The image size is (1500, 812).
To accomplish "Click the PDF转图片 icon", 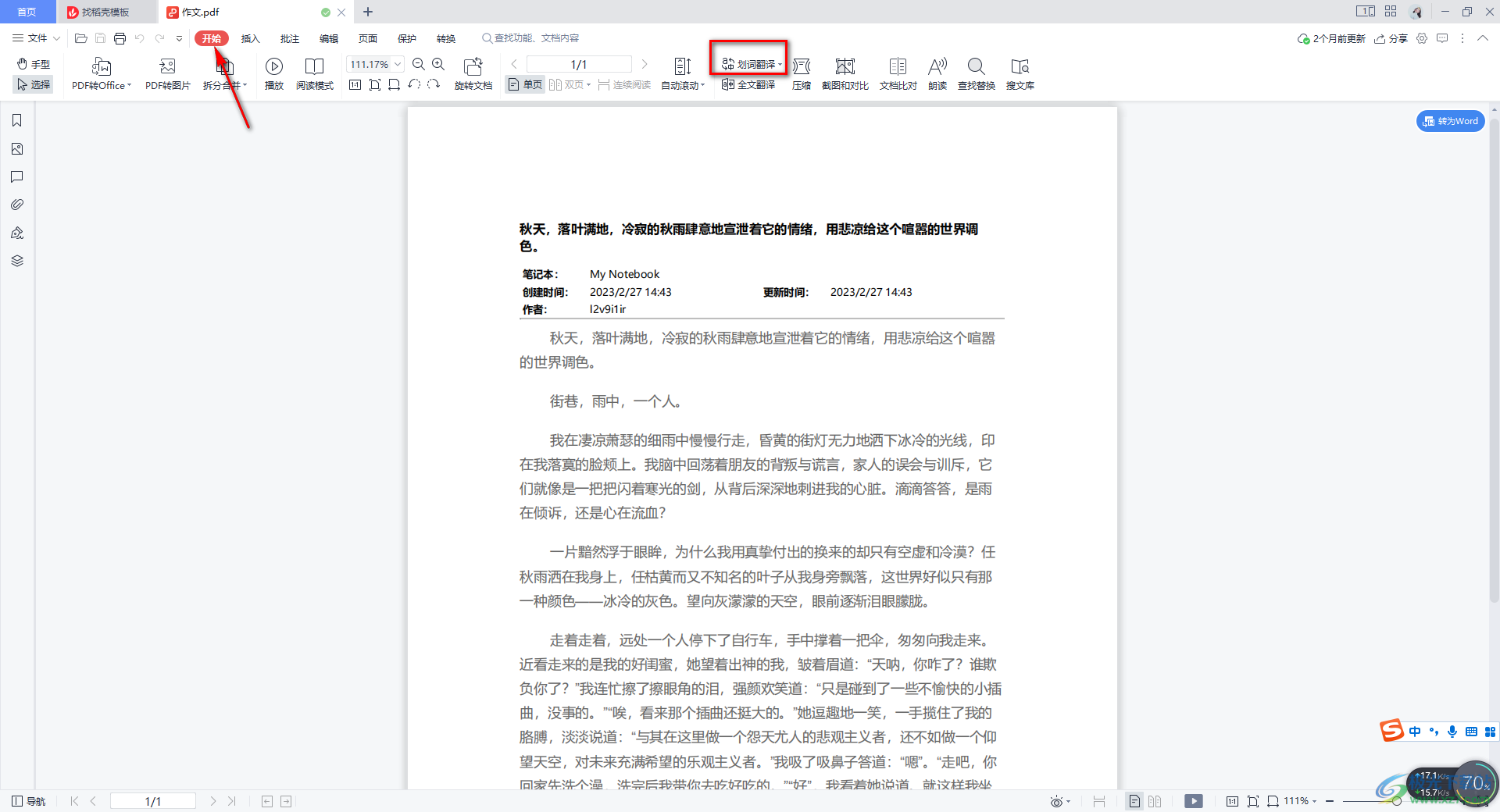I will (x=167, y=67).
